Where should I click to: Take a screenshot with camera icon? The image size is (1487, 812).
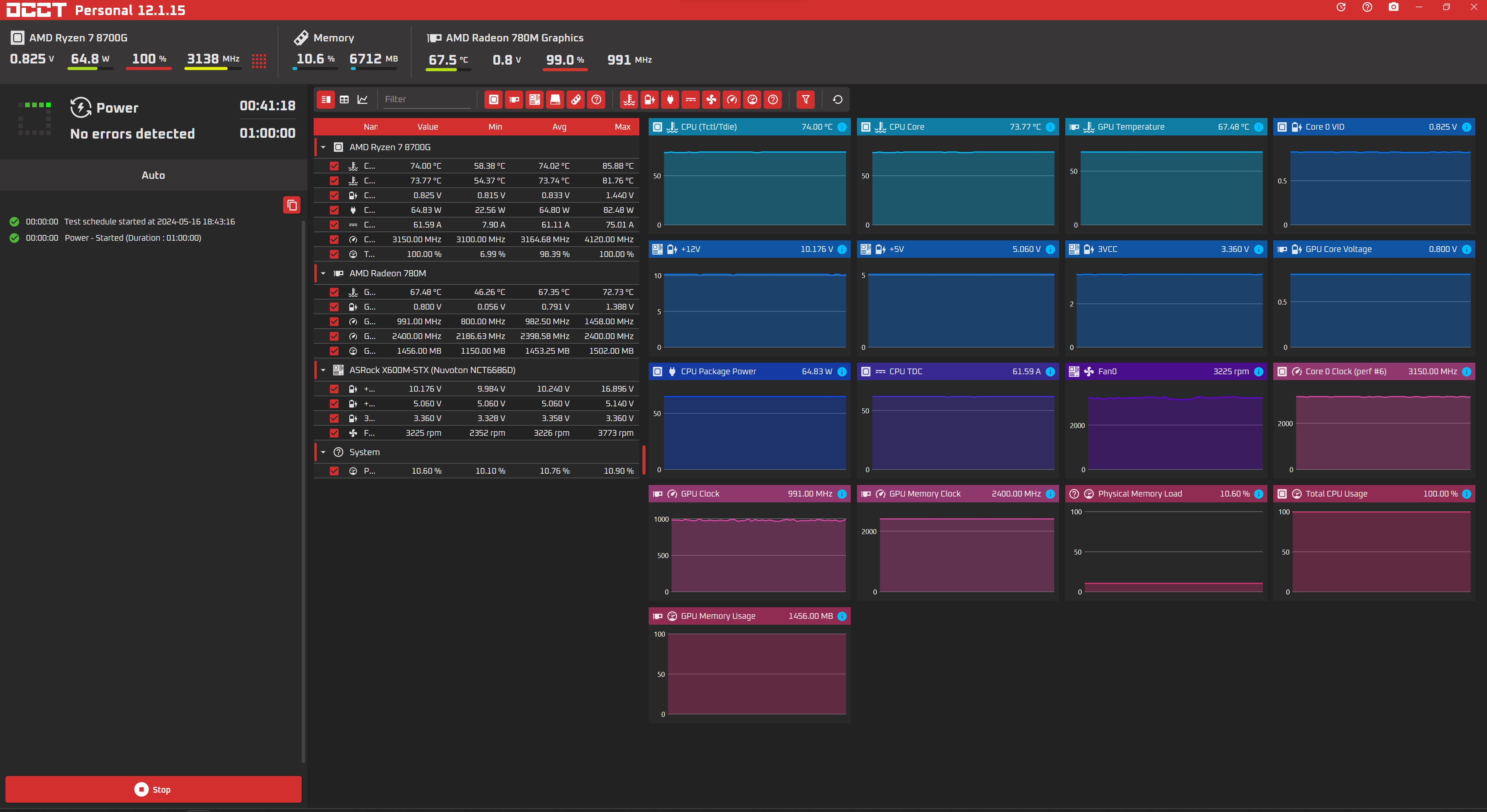tap(1394, 7)
